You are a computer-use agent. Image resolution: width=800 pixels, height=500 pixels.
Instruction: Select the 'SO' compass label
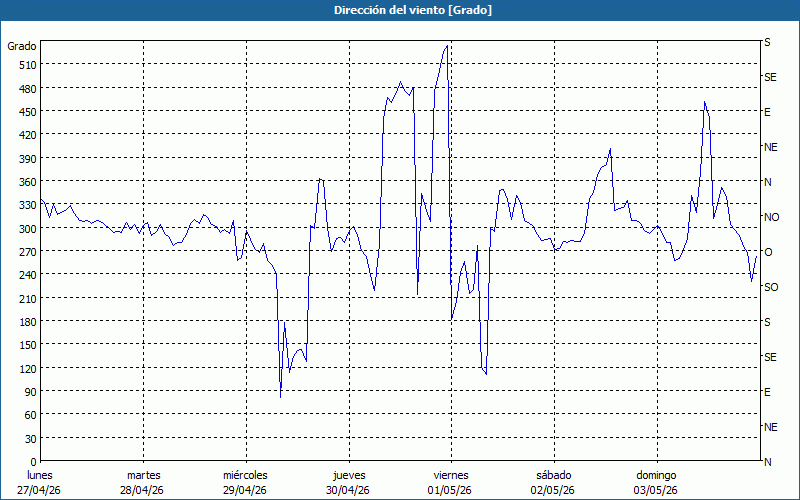[771, 287]
